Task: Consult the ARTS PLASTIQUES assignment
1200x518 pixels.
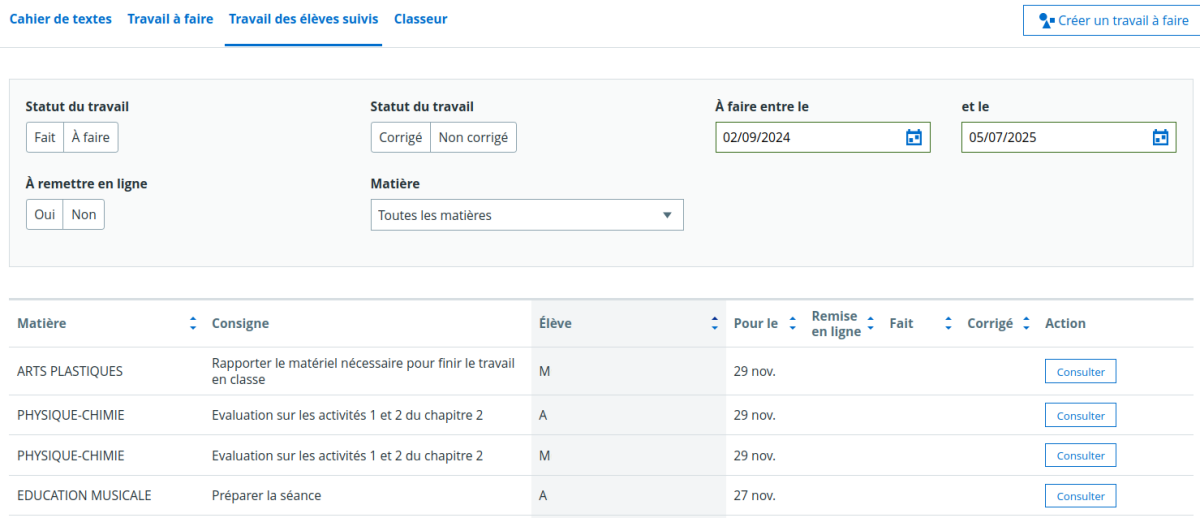Action: tap(1080, 372)
